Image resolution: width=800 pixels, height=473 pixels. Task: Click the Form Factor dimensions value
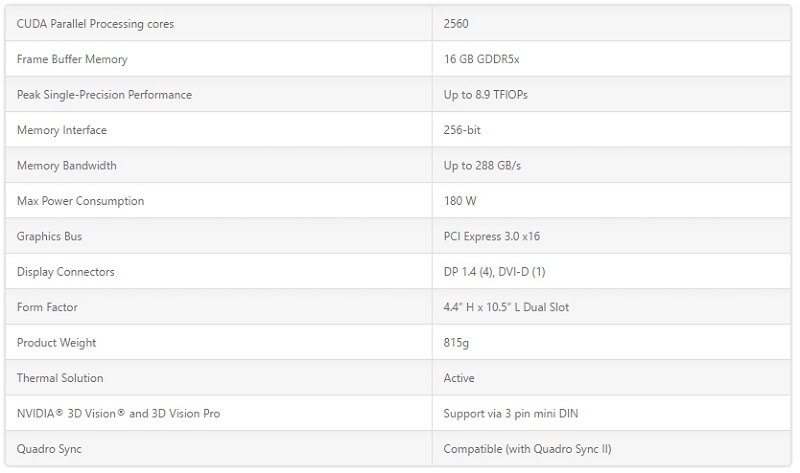506,307
